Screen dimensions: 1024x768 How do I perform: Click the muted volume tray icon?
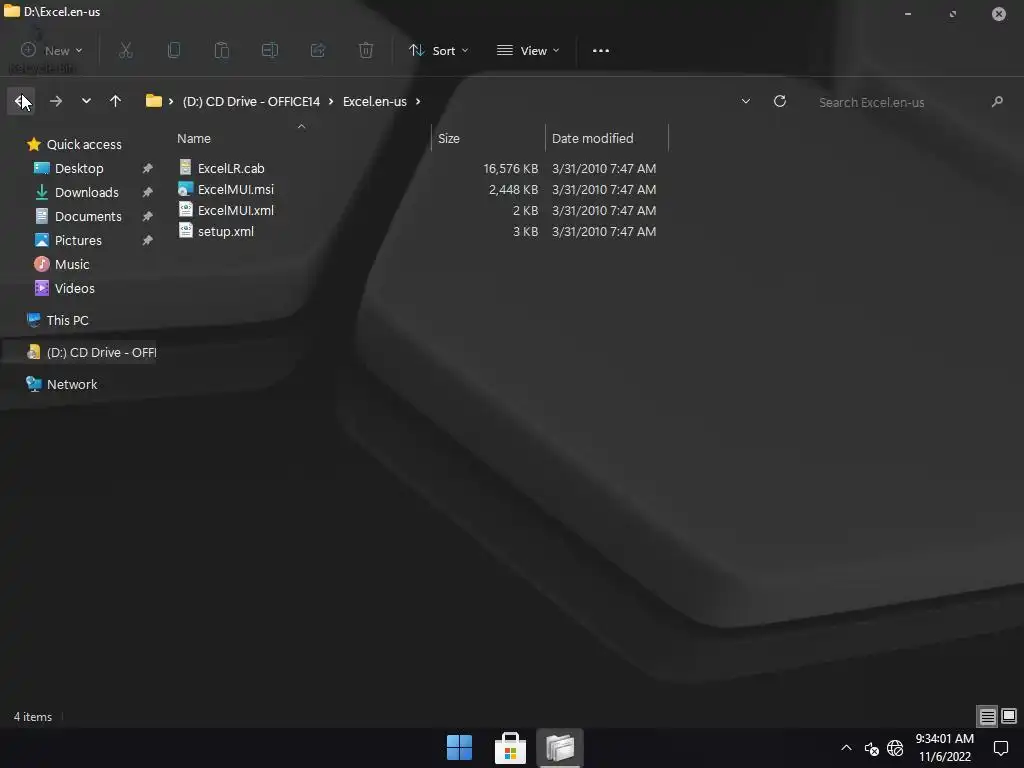pos(871,748)
